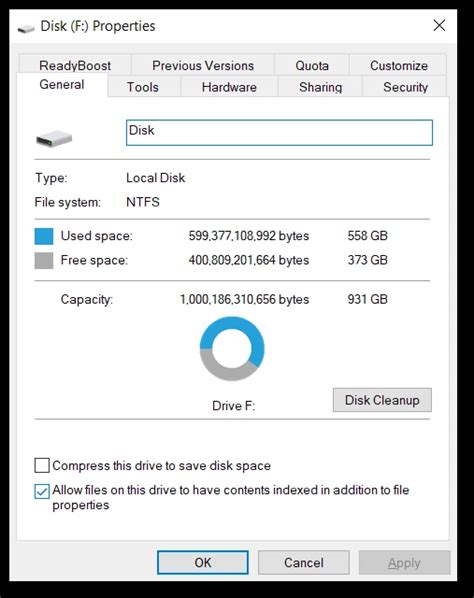The height and width of the screenshot is (598, 474).
Task: Click the used space value 599,377,108,992 bytes
Action: click(x=249, y=236)
